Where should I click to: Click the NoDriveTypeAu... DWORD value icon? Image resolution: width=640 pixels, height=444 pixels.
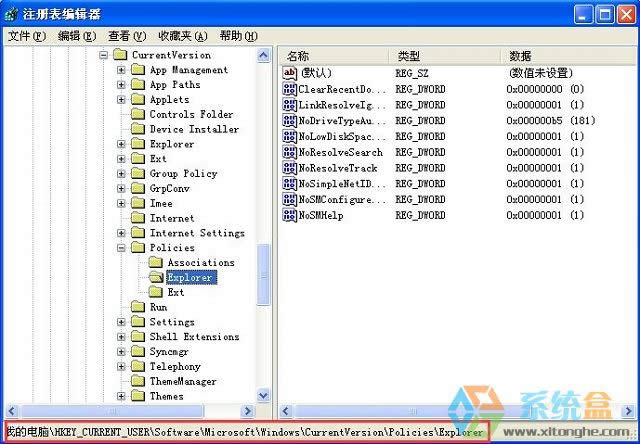pos(289,120)
